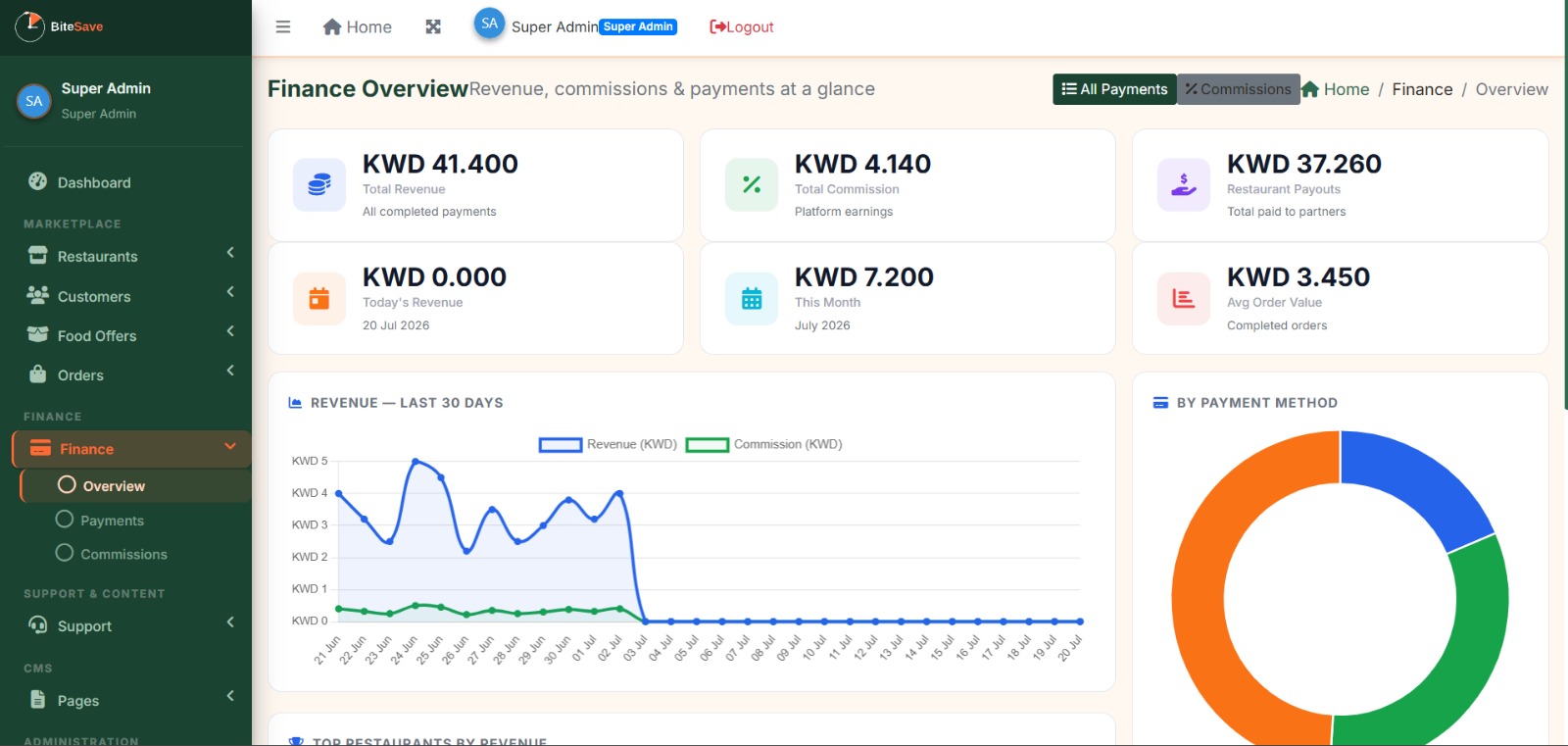1568x746 pixels.
Task: Select Overview in the Finance submenu
Action: pos(136,485)
